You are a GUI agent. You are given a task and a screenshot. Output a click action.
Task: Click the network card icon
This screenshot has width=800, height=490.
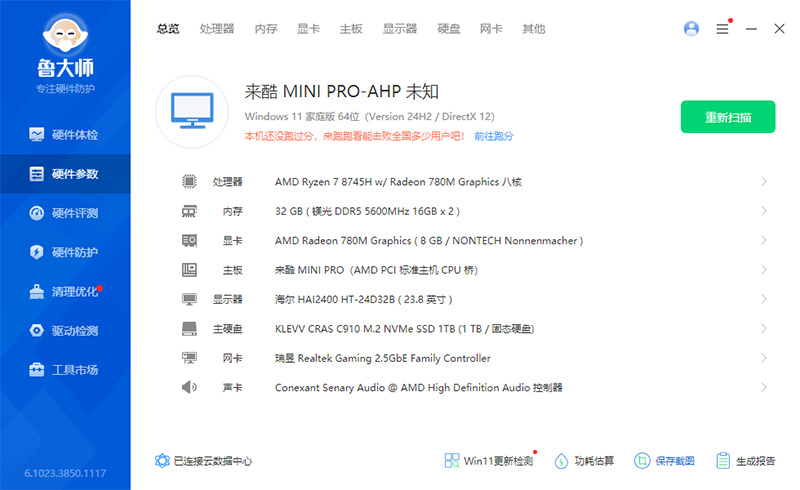189,358
